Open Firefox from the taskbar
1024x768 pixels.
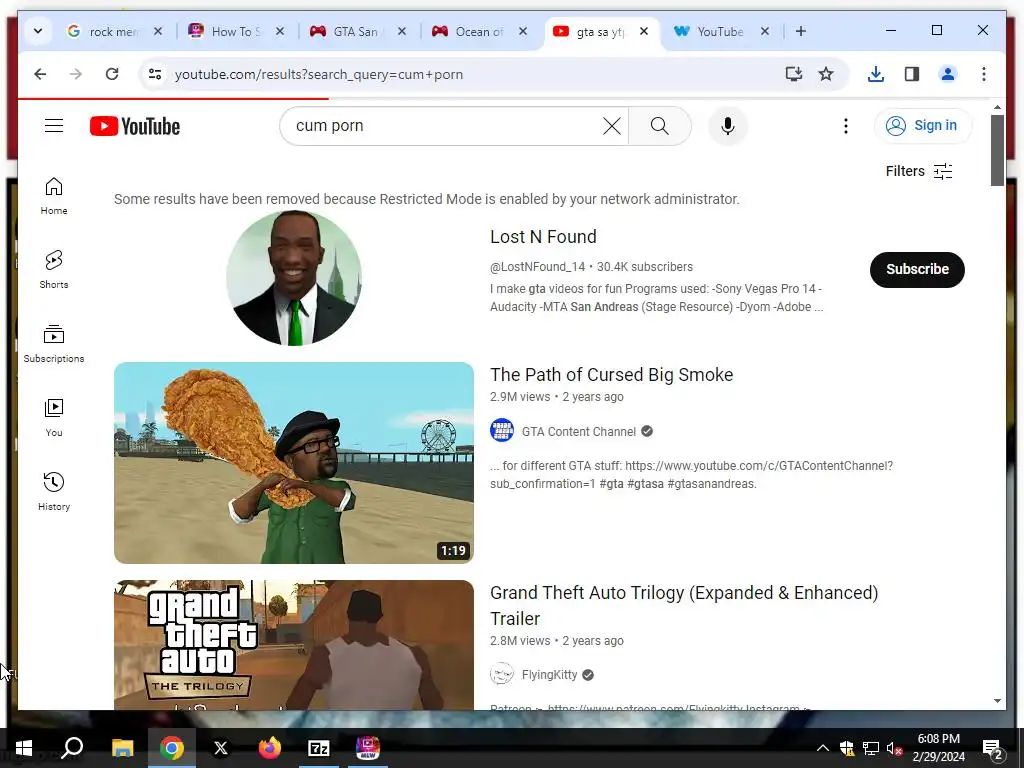[x=269, y=748]
